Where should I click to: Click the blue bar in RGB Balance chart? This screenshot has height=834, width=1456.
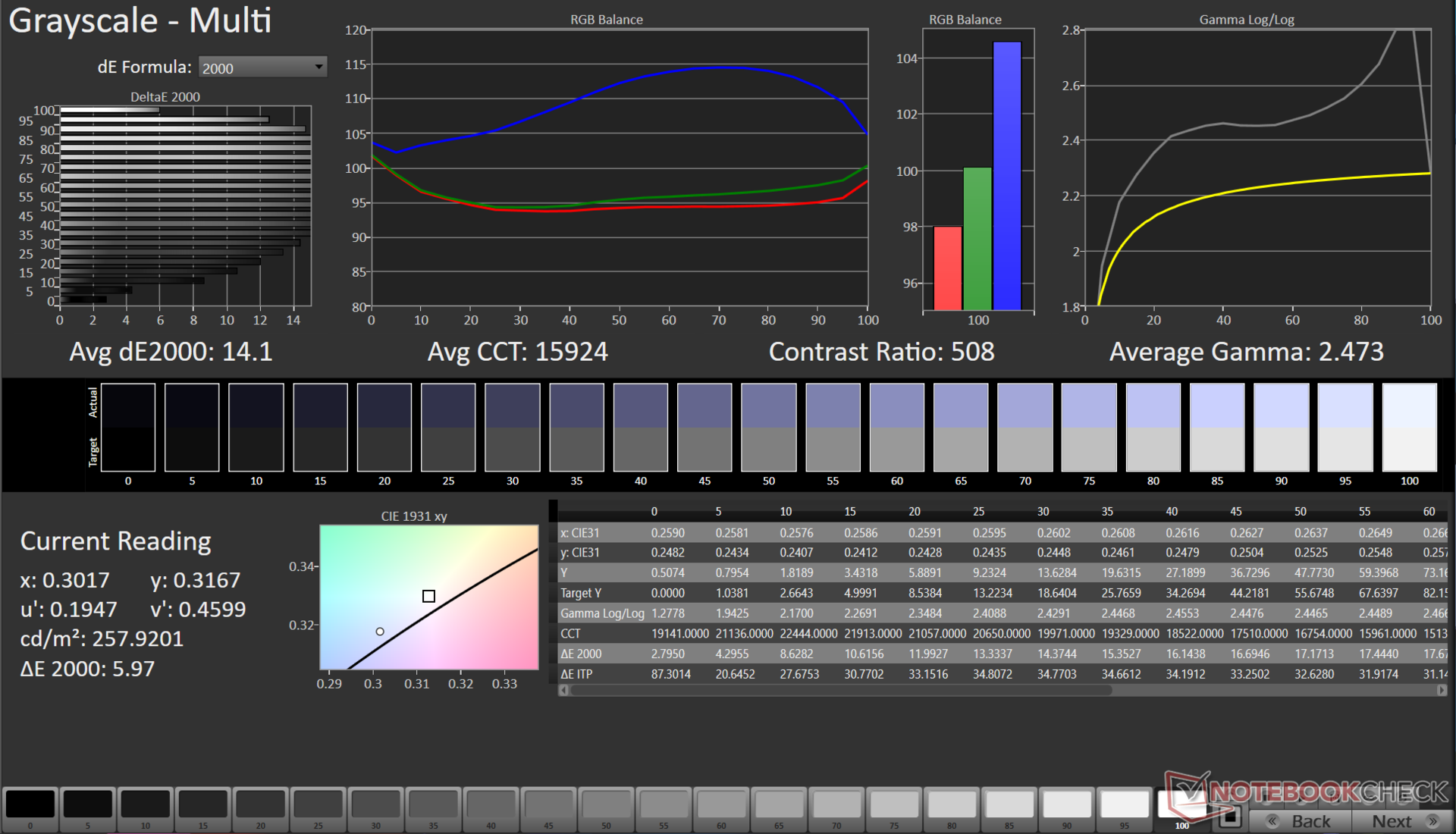(x=1007, y=175)
